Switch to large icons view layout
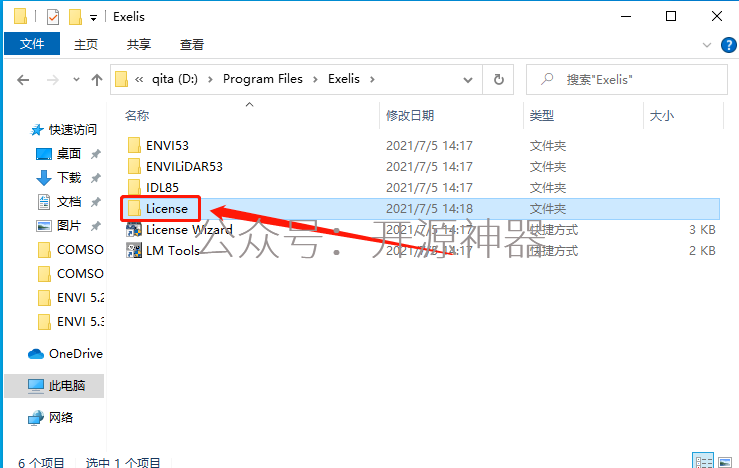The width and height of the screenshot is (739, 468). [725, 461]
